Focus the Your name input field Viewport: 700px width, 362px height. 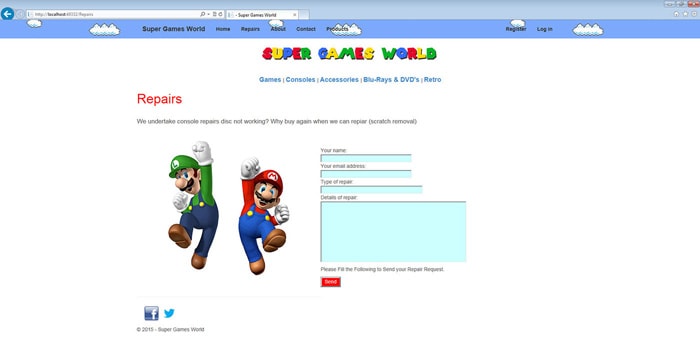(366, 158)
